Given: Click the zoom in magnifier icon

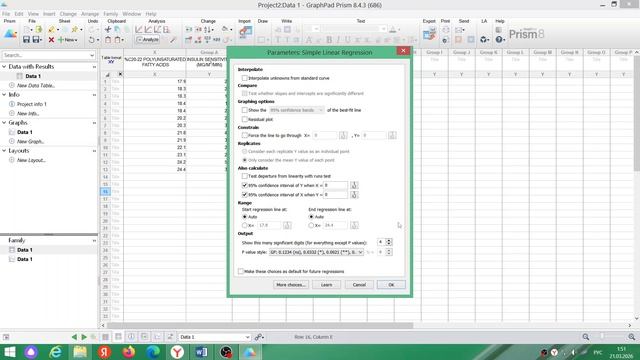Looking at the screenshot, I should coord(632,337).
